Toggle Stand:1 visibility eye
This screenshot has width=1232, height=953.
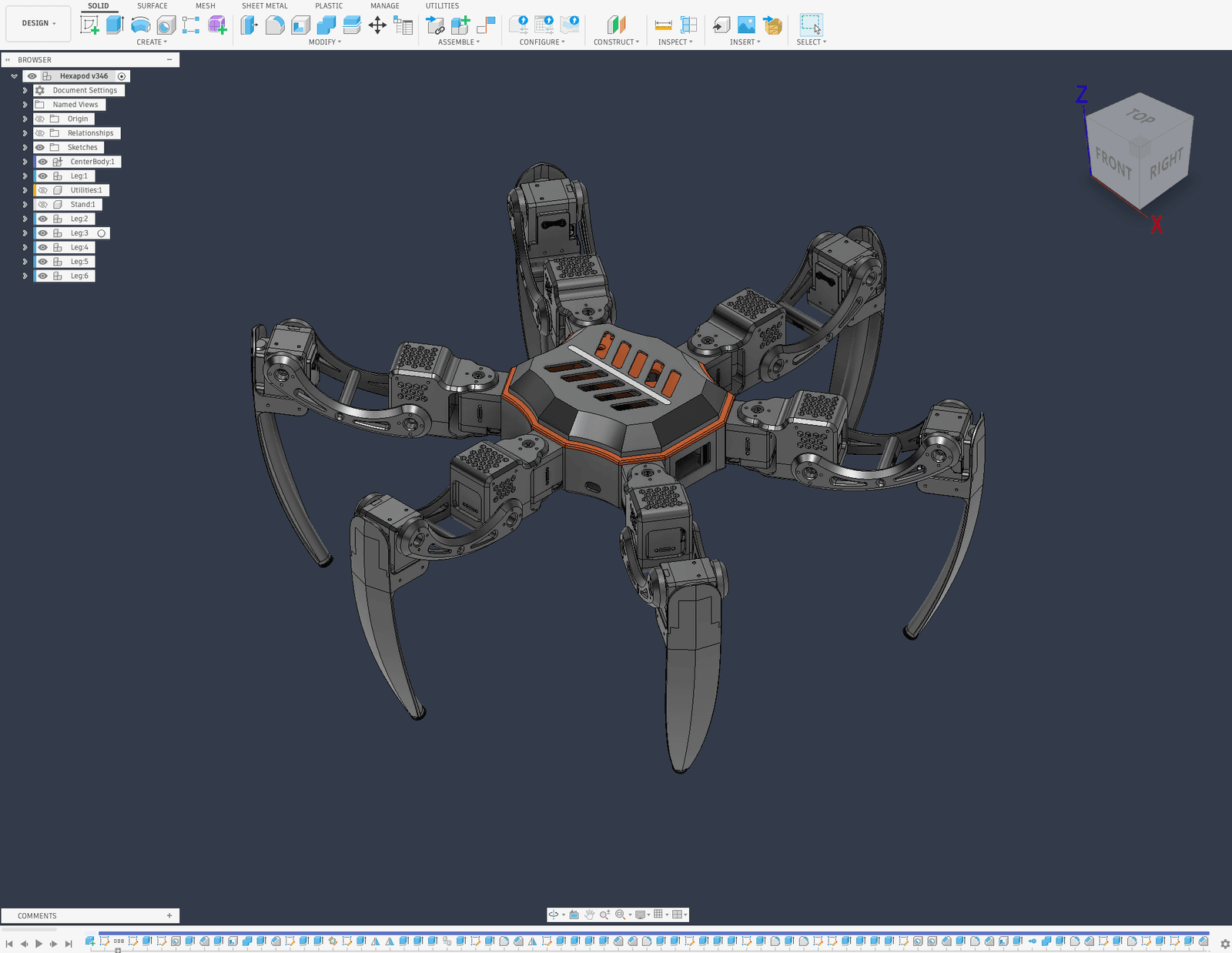click(43, 205)
